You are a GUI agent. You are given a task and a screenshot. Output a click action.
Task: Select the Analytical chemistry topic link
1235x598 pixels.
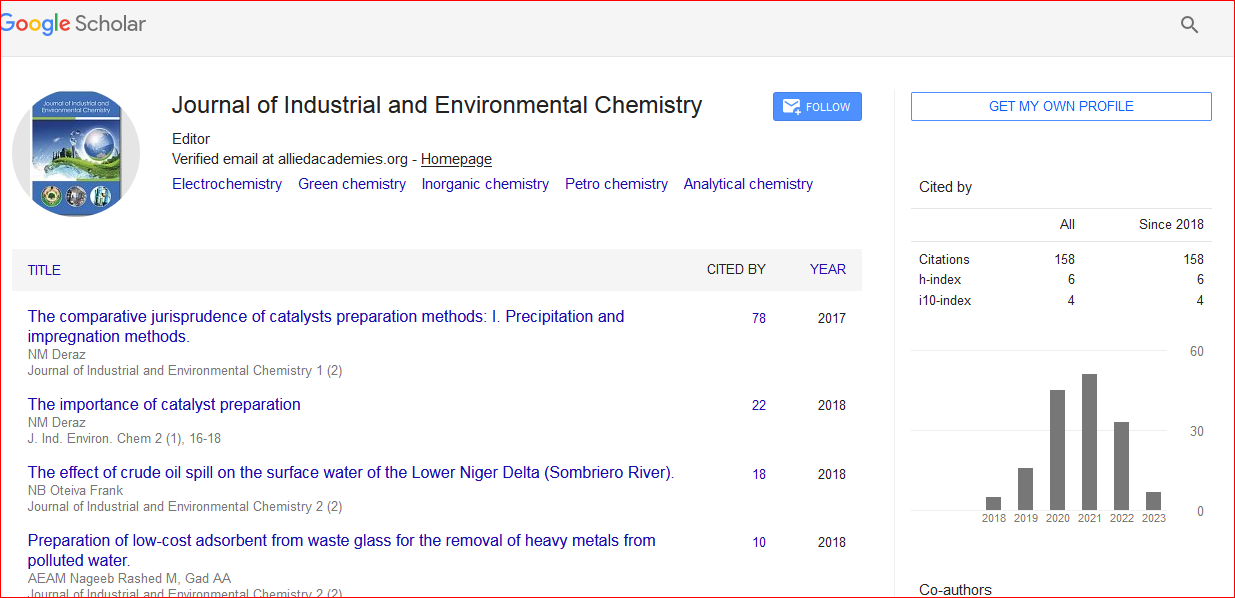tap(748, 184)
